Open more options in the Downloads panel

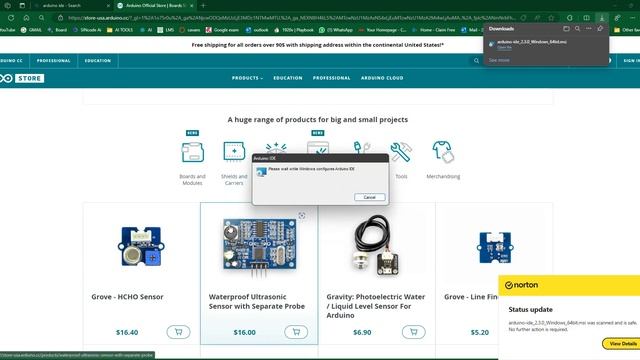click(x=589, y=29)
